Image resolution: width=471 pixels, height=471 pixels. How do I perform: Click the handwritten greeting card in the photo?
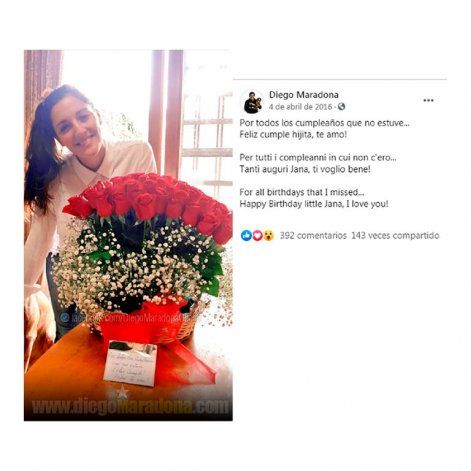(x=130, y=363)
